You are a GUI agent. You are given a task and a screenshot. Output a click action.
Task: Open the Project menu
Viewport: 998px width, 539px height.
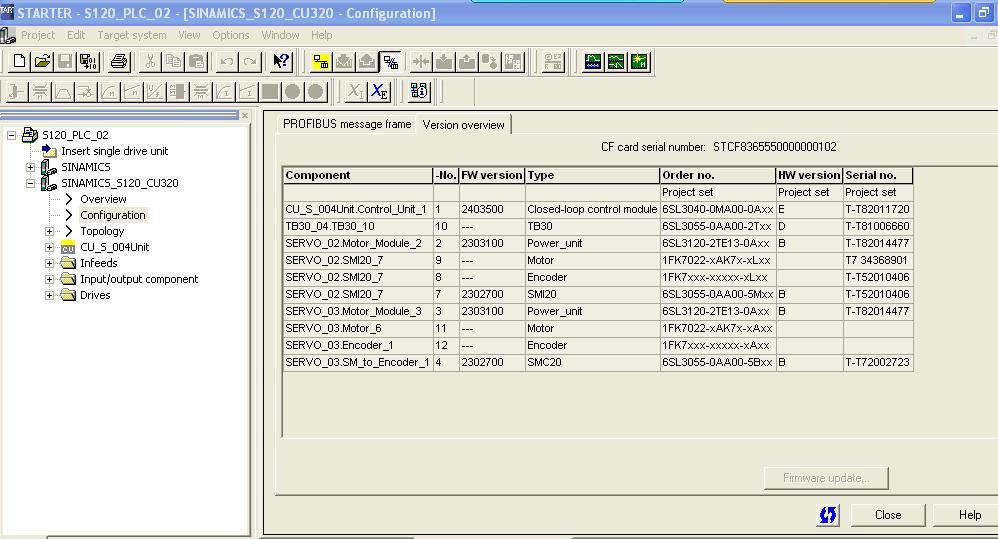[x=38, y=35]
